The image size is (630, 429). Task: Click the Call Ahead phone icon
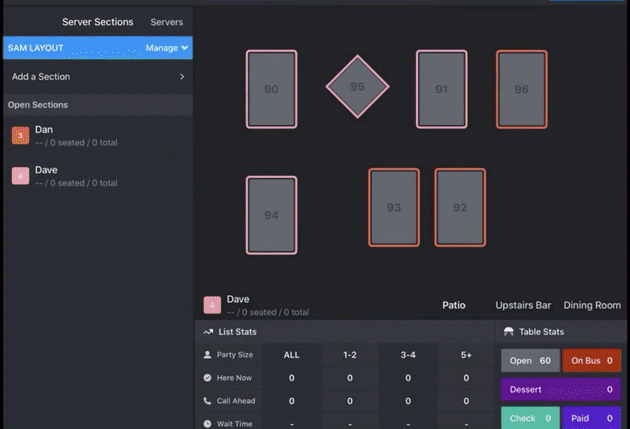207,401
